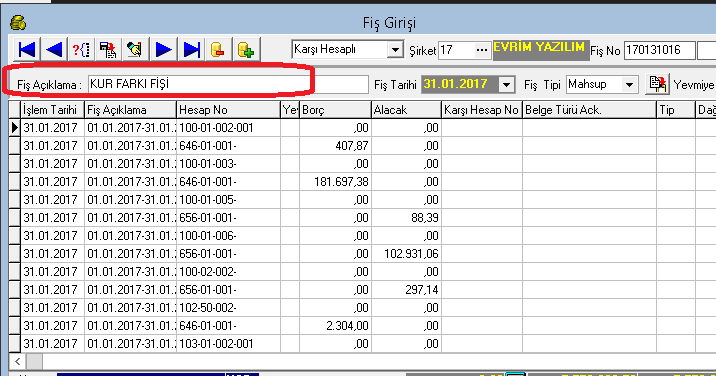Click account cell 100-02-002-
Image resolution: width=716 pixels, height=376 pixels.
pos(228,272)
